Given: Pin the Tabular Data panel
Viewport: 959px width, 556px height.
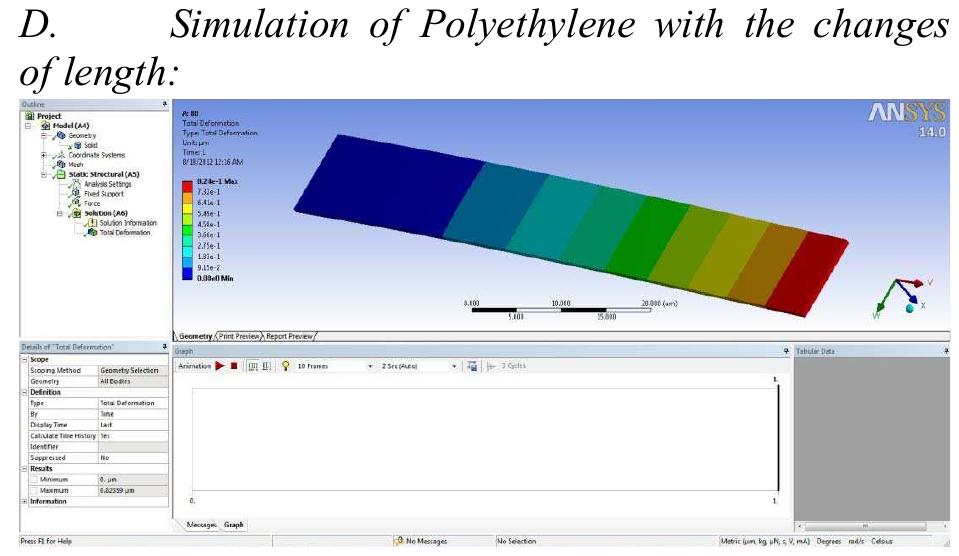Looking at the screenshot, I should [946, 351].
